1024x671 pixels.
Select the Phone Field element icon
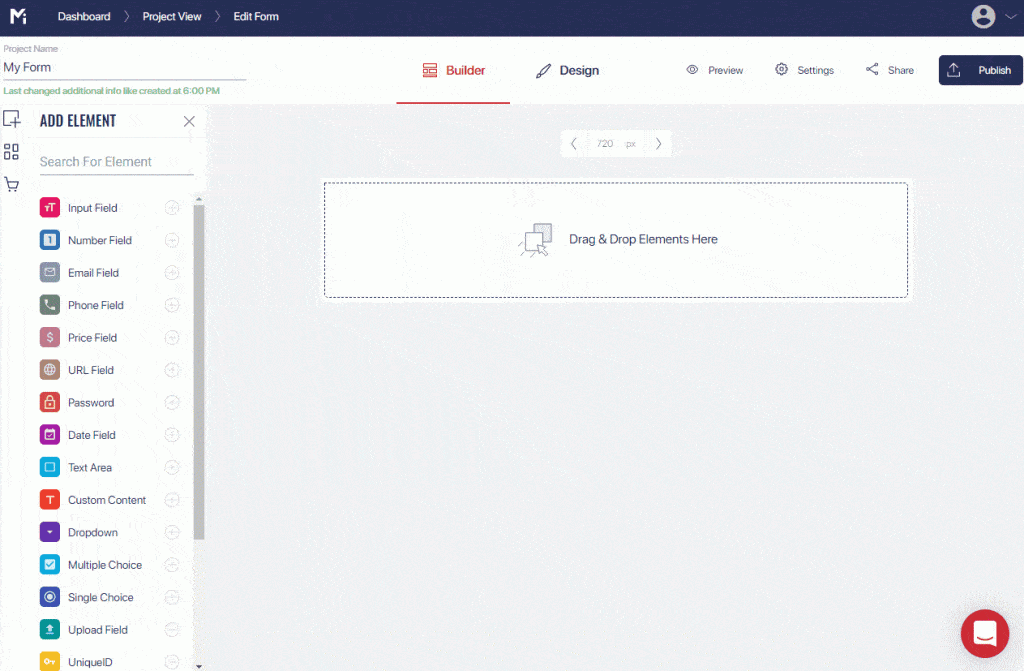coord(50,305)
